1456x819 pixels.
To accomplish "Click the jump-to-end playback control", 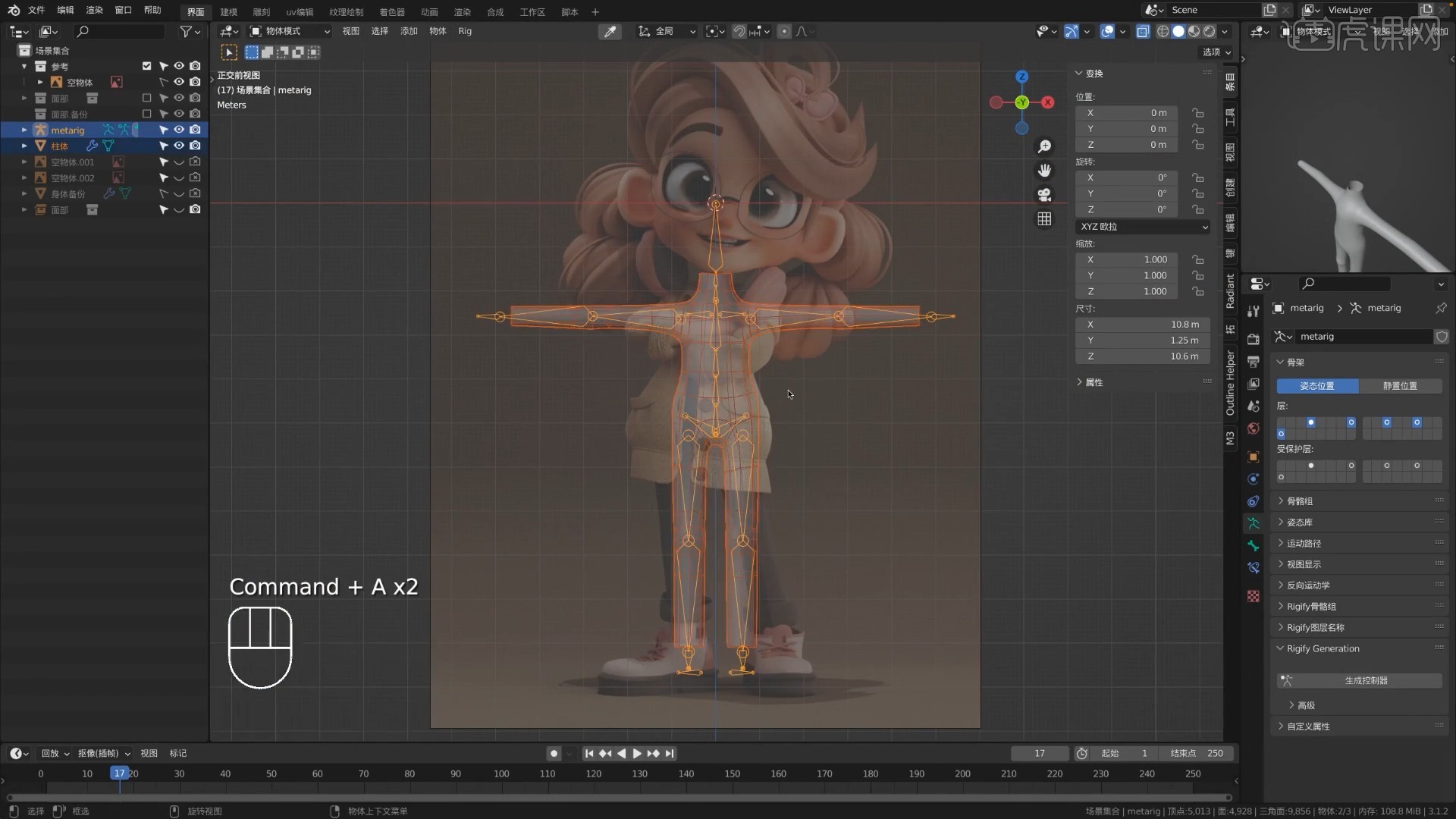I will pos(670,753).
